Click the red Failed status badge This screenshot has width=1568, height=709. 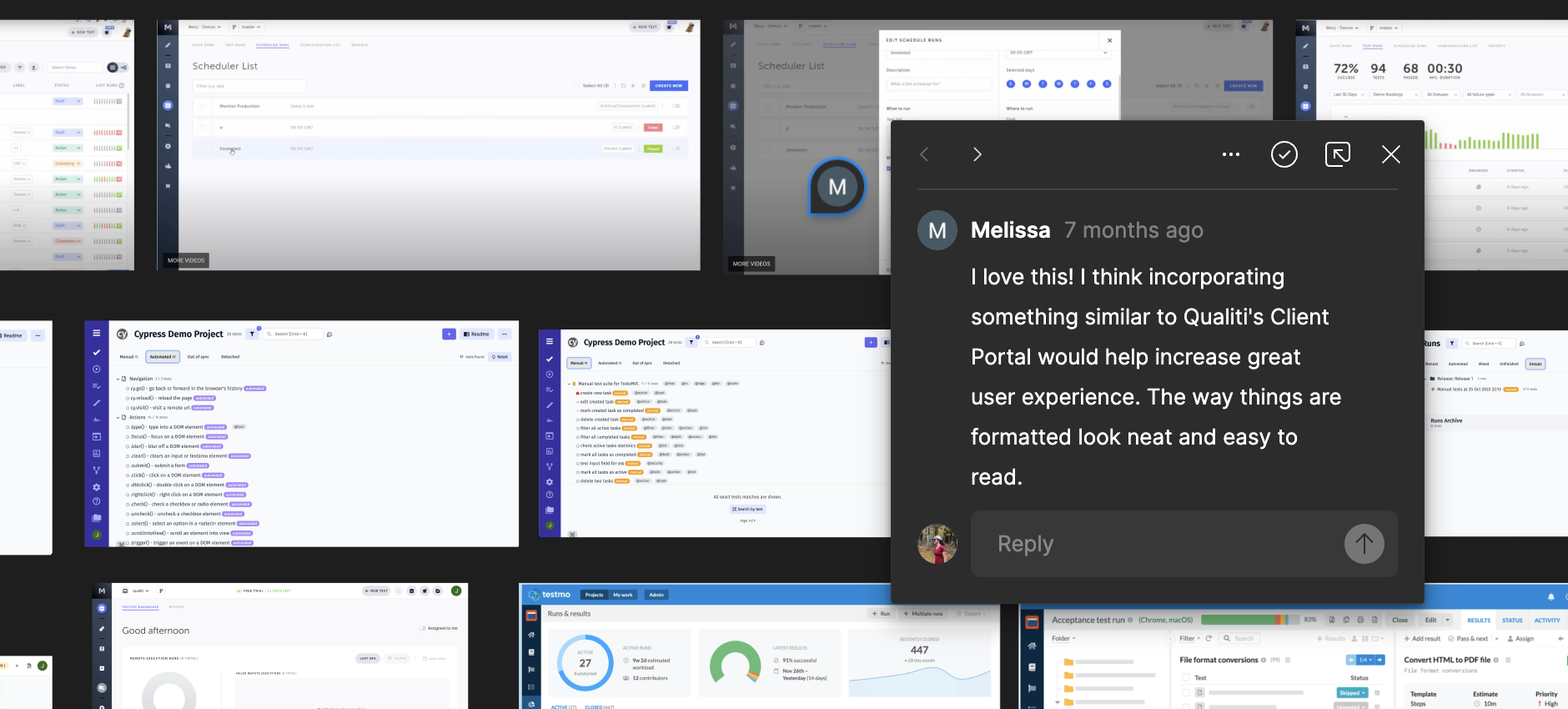[x=653, y=128]
